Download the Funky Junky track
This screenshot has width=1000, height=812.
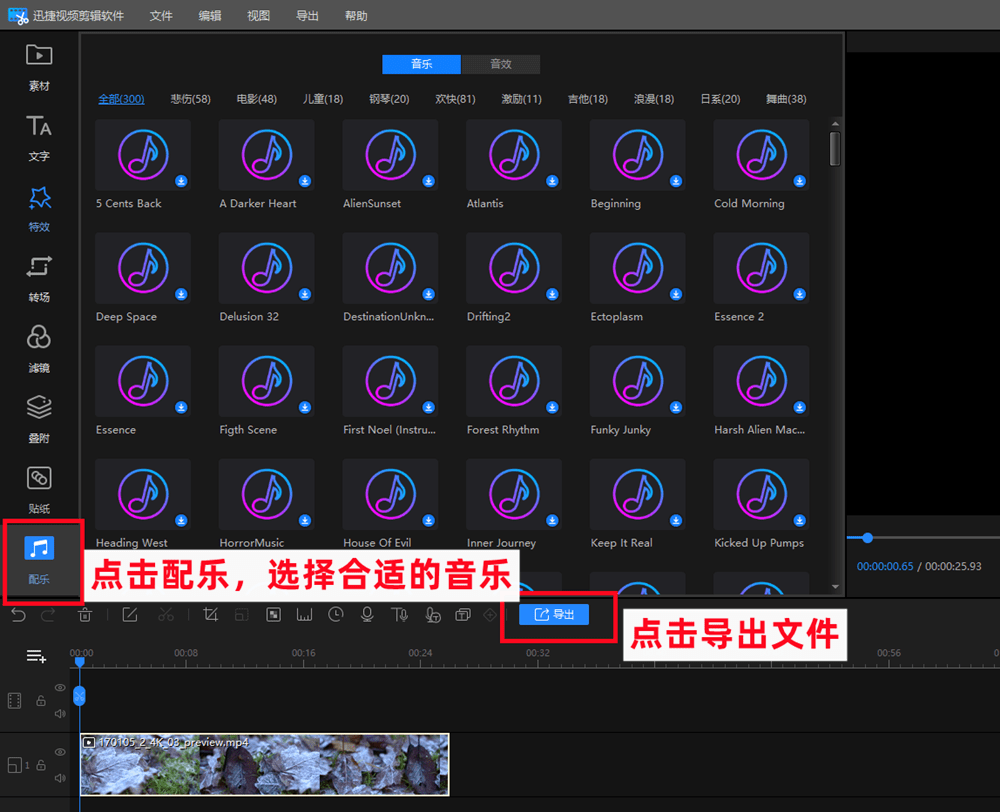click(676, 408)
